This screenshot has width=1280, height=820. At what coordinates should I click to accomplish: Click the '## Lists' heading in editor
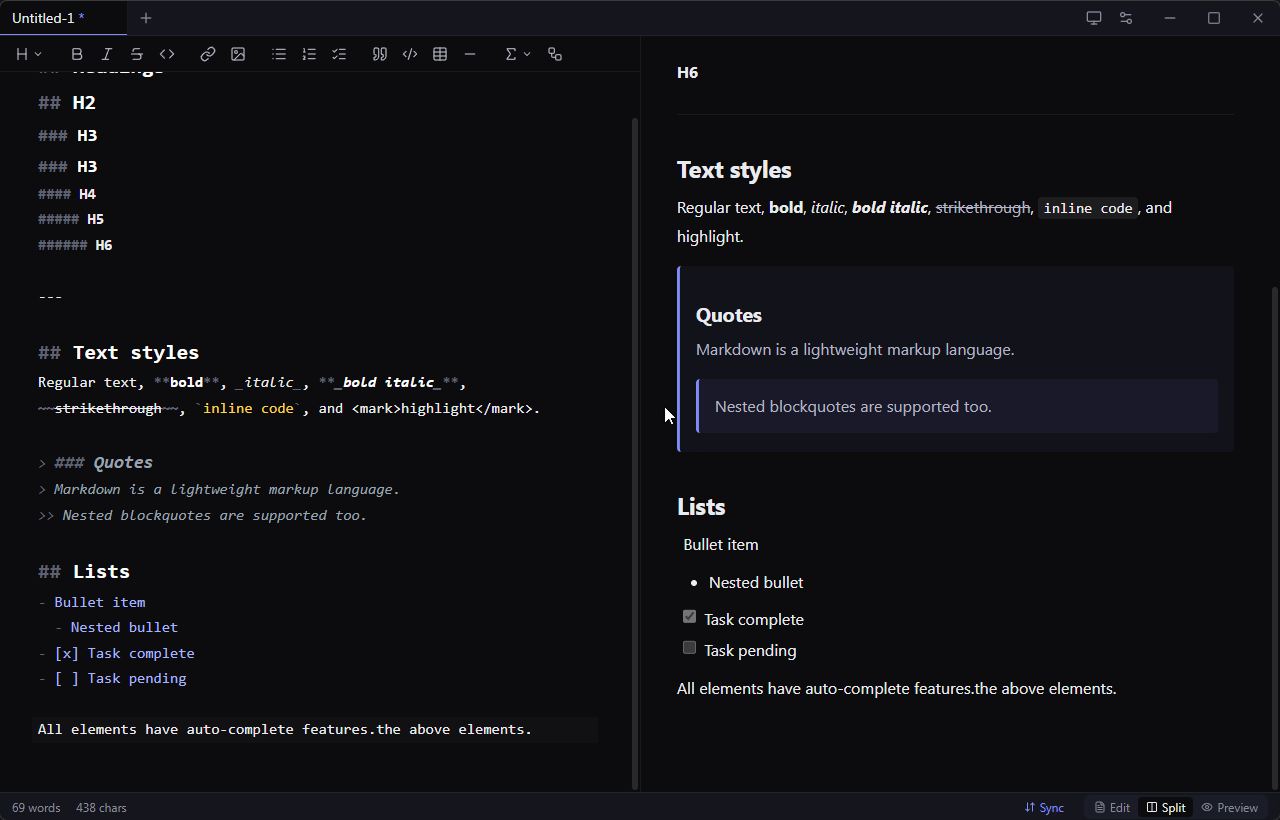pos(84,571)
